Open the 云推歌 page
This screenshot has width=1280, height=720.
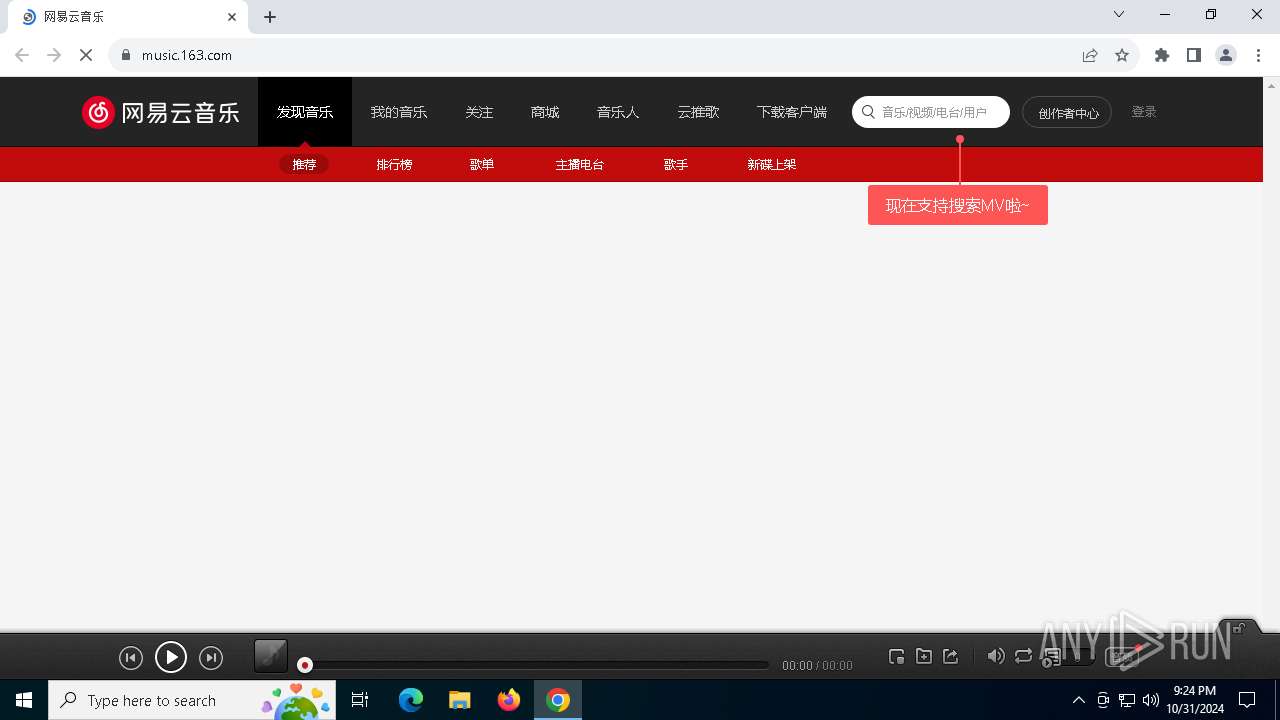click(x=698, y=112)
